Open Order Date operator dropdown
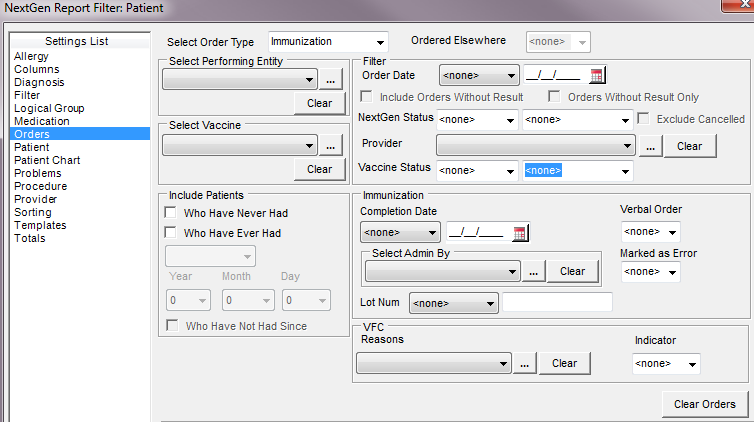Viewport: 754px width, 422px height. (479, 75)
